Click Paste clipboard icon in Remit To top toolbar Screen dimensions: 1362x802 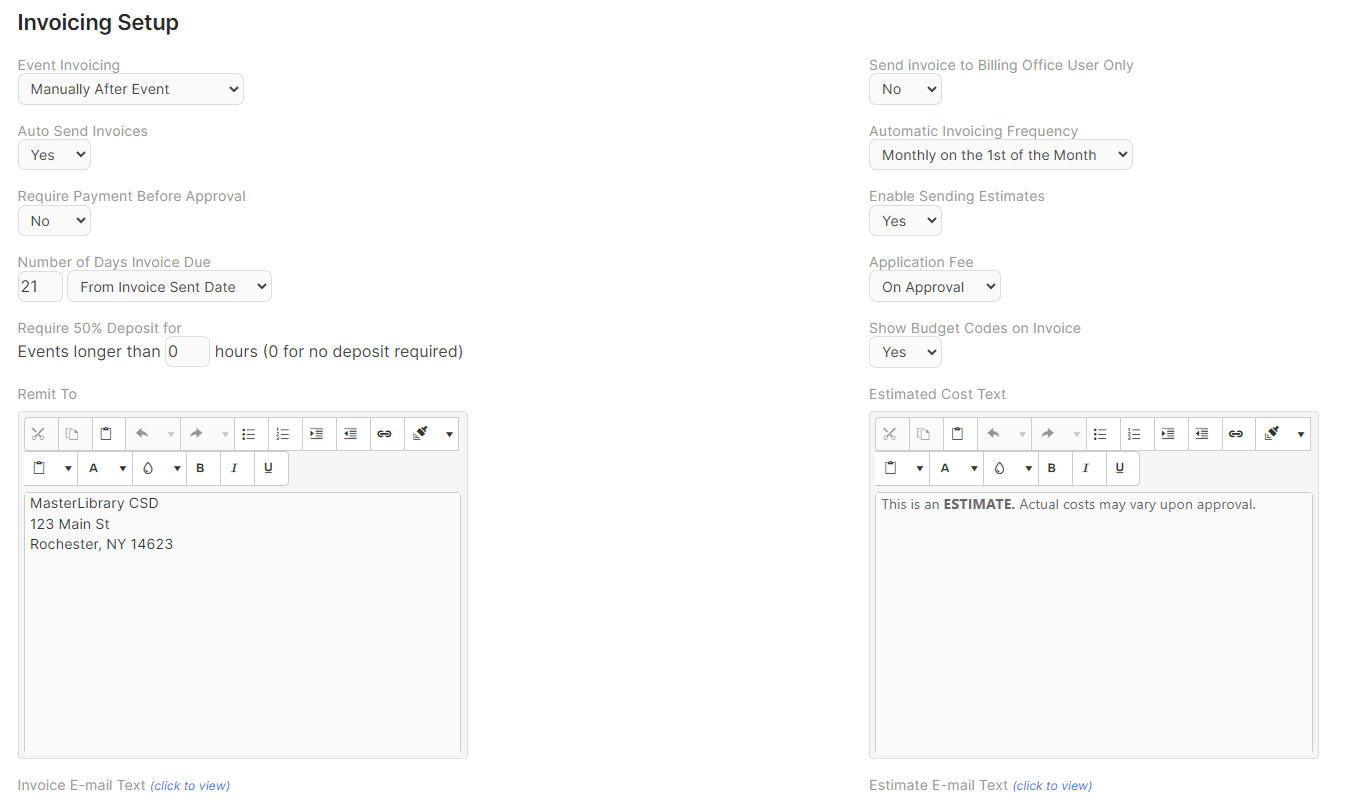click(x=106, y=434)
